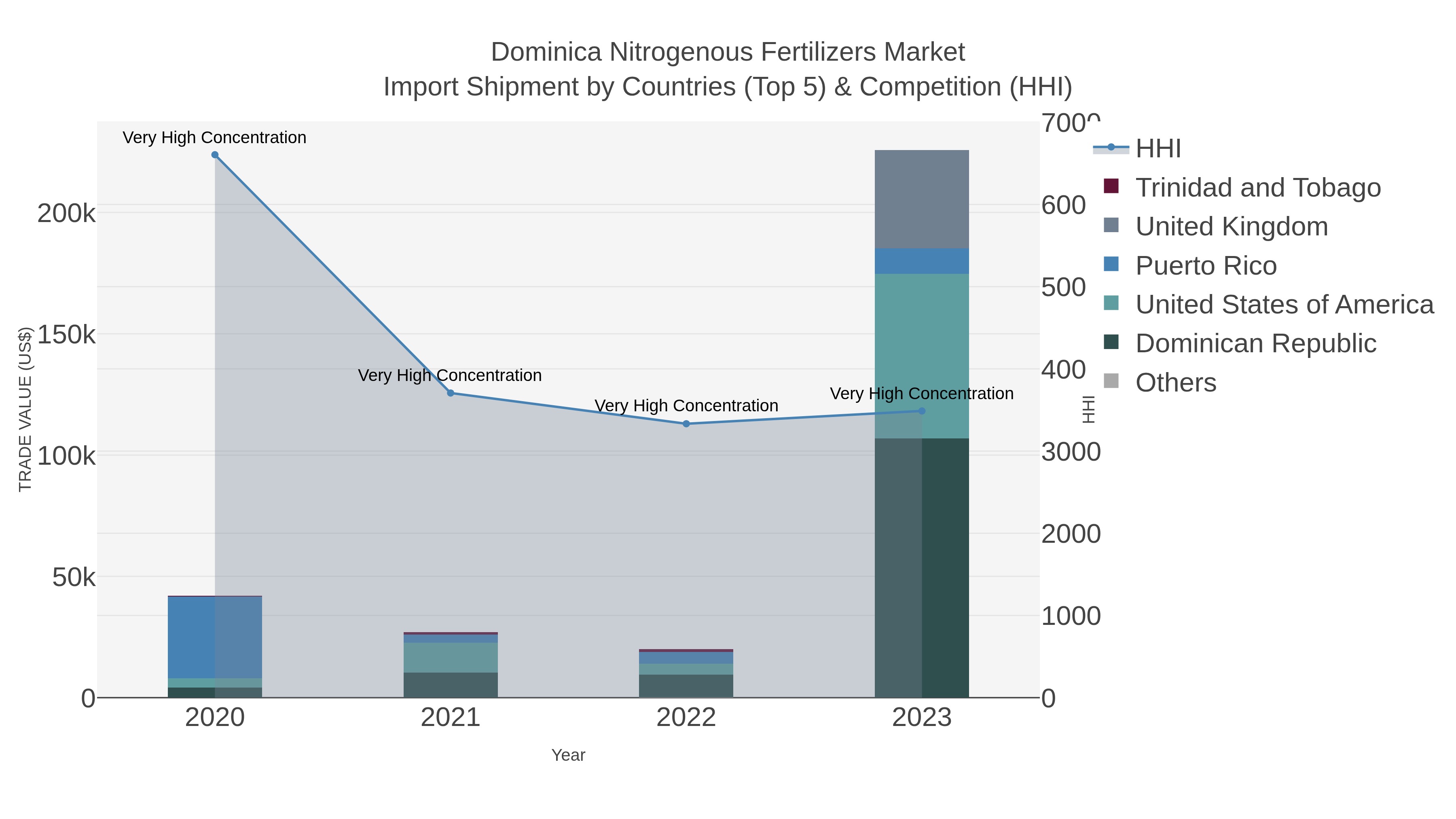
Task: Toggle Trinidad and Tobago legend entry
Action: click(x=1242, y=188)
